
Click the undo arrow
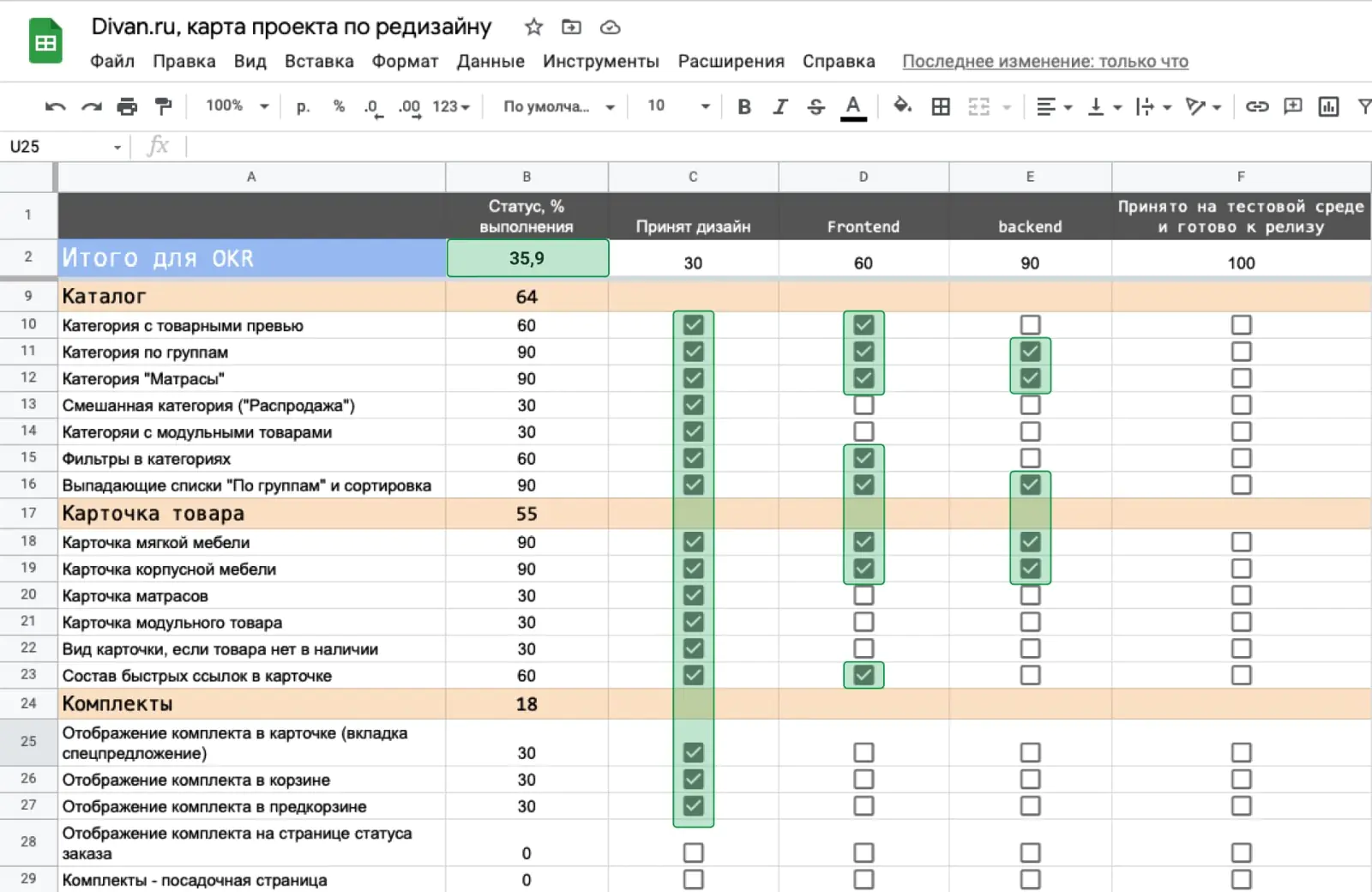(x=55, y=106)
